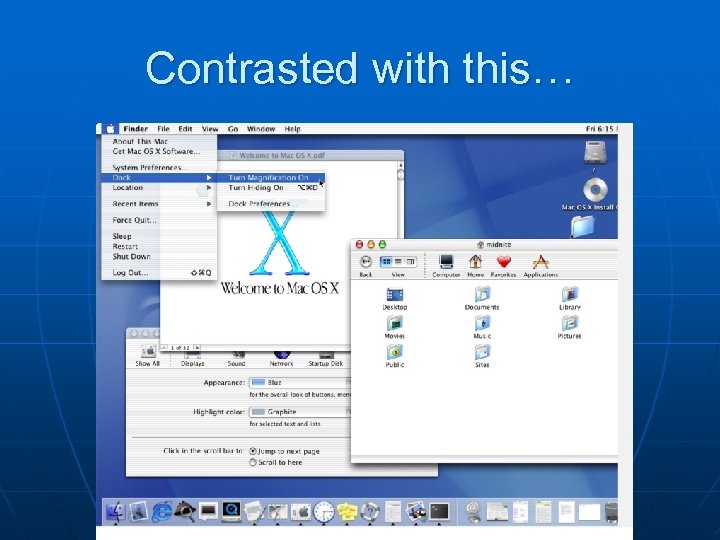Click the scroll up arrow in PDF window

401,165
